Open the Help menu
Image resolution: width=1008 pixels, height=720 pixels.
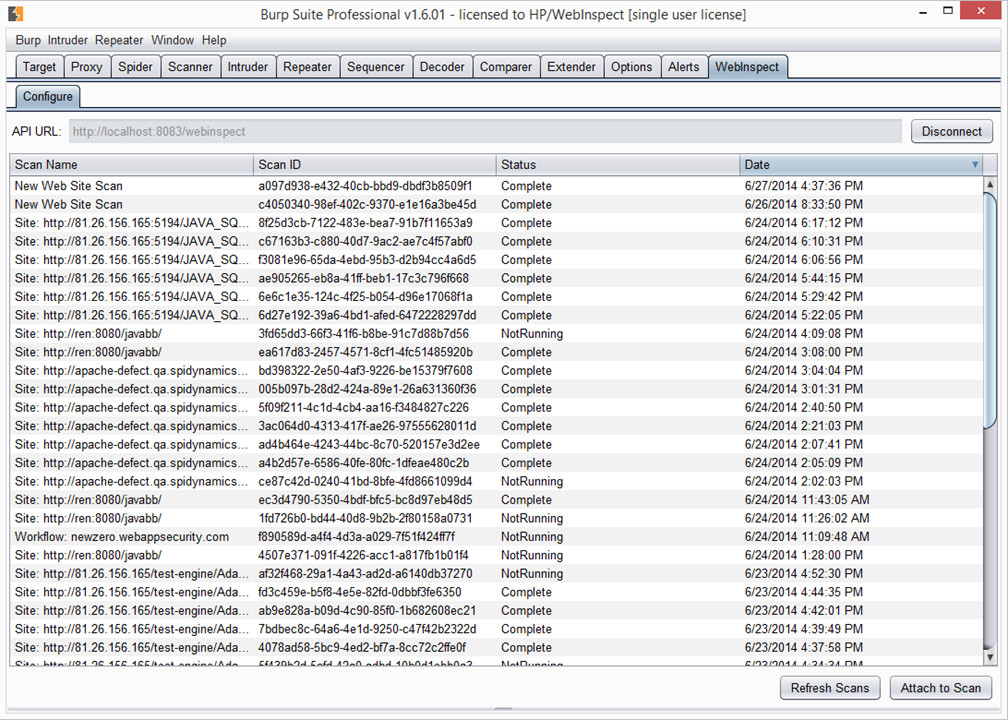(214, 40)
